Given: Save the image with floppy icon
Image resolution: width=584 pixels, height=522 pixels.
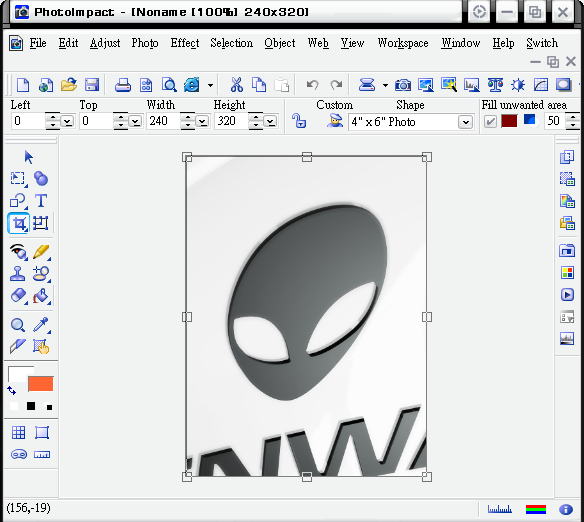Looking at the screenshot, I should 92,85.
